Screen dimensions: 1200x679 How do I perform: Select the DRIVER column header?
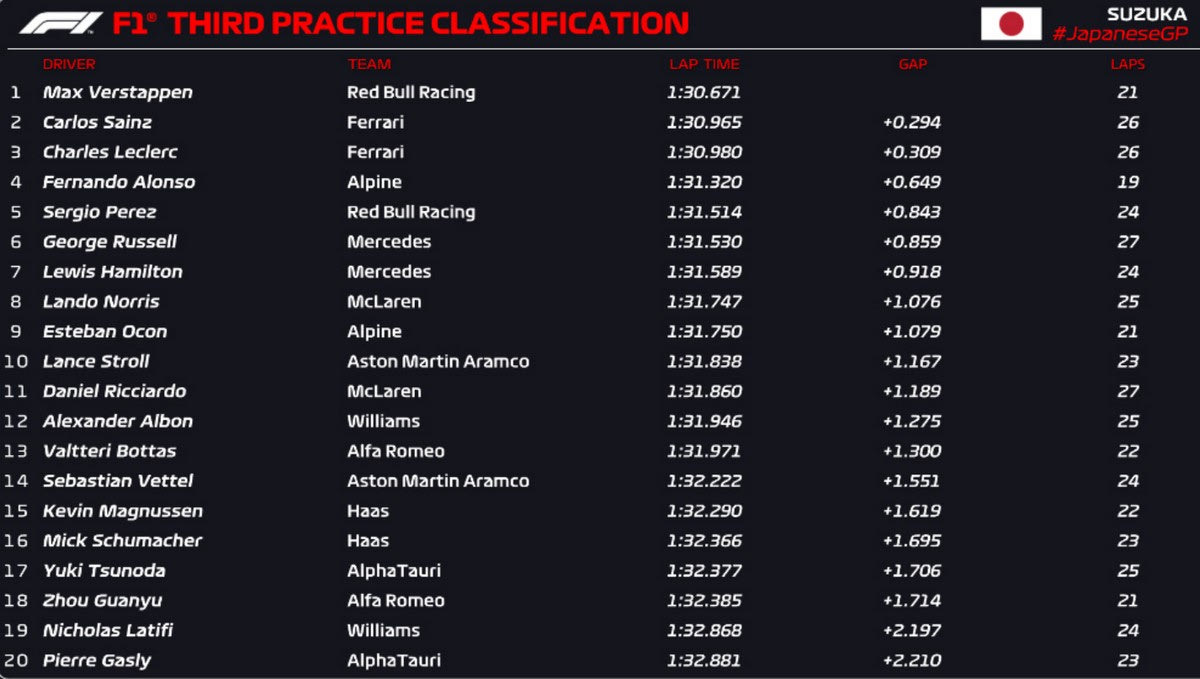coord(69,64)
